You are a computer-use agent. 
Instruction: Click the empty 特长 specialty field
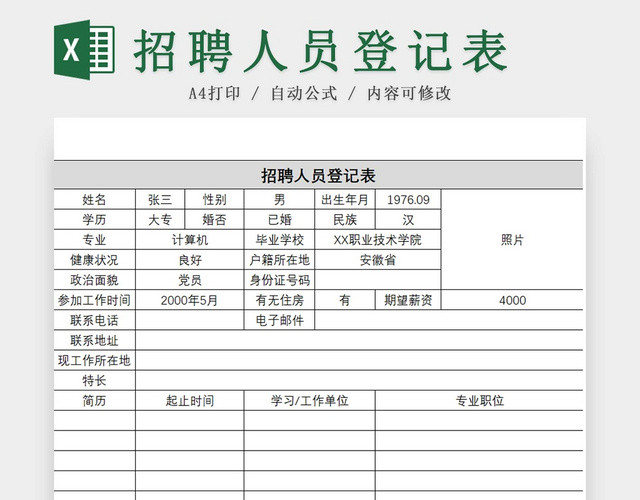pos(359,380)
